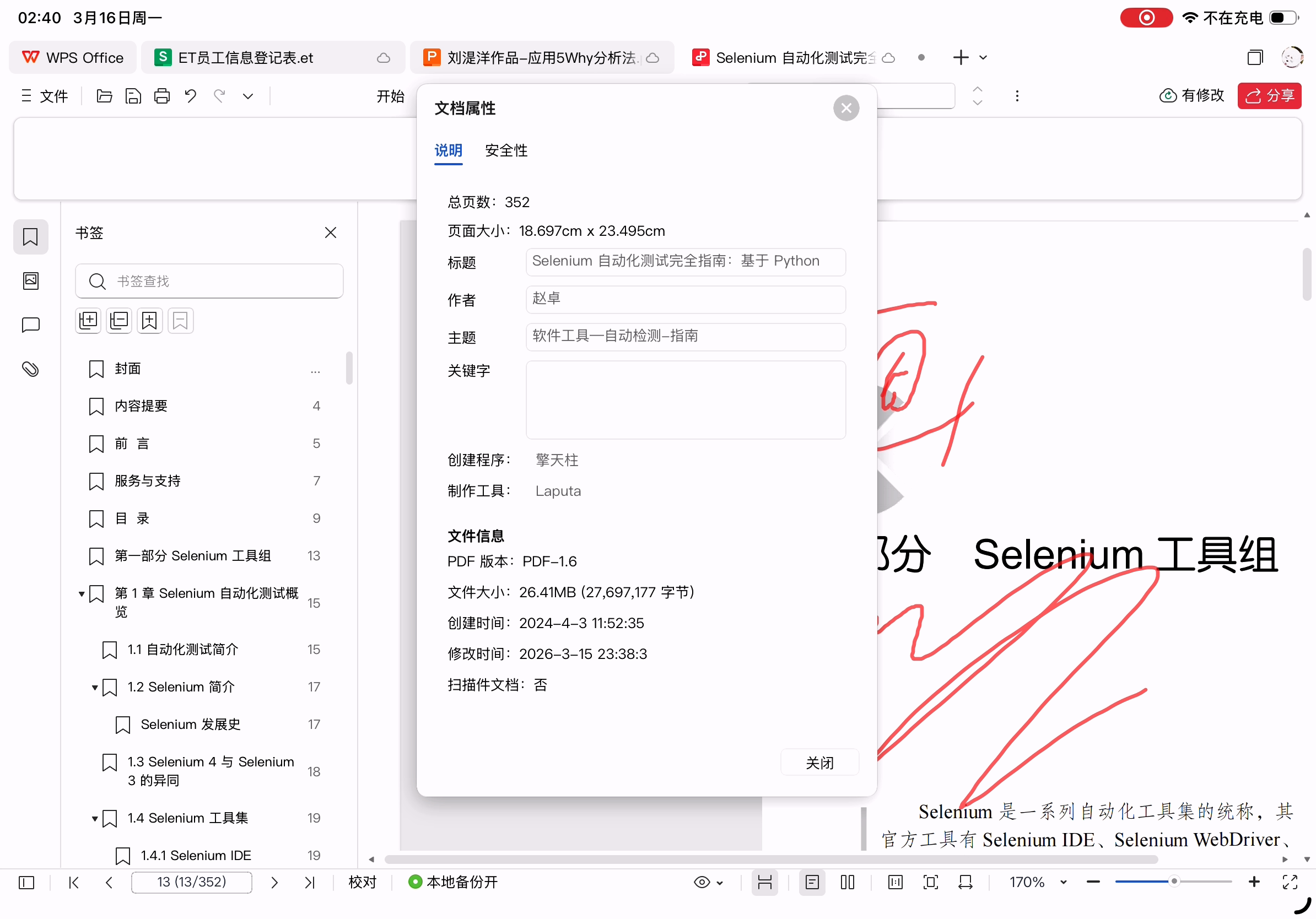Click the red 分享 button
Viewport: 1316px width, 919px height.
1269,96
